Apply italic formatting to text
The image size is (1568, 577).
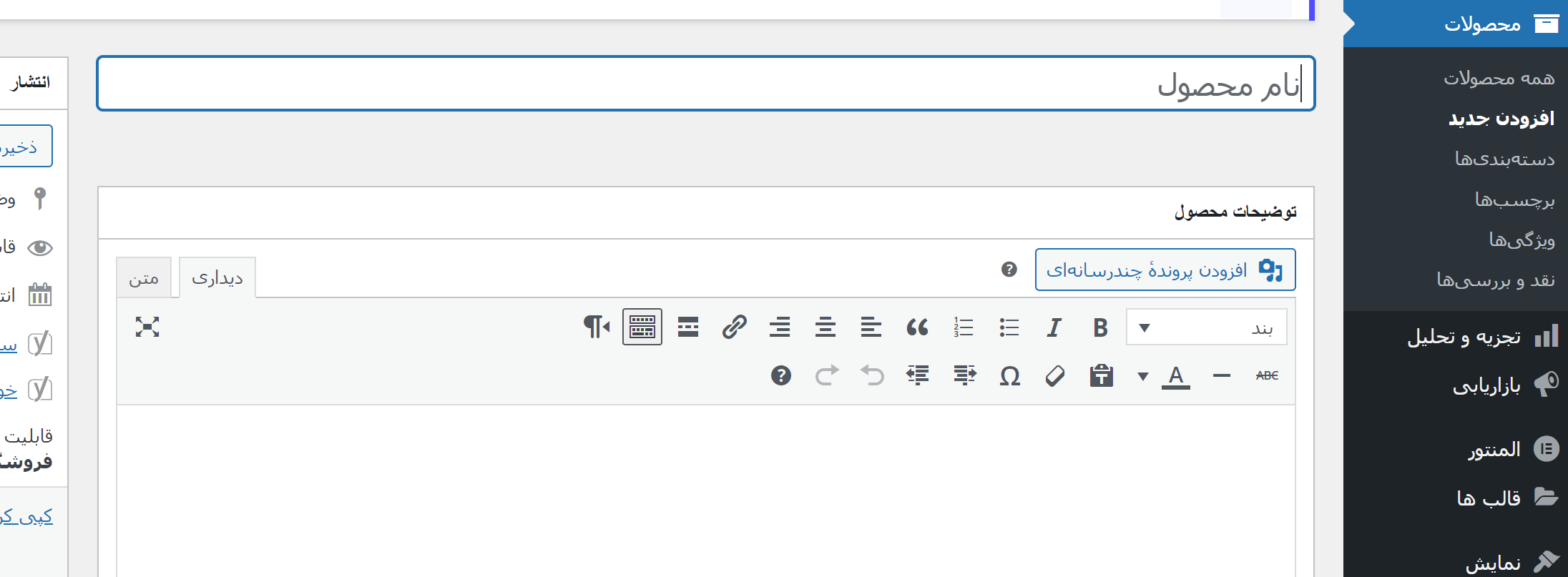click(x=1054, y=327)
